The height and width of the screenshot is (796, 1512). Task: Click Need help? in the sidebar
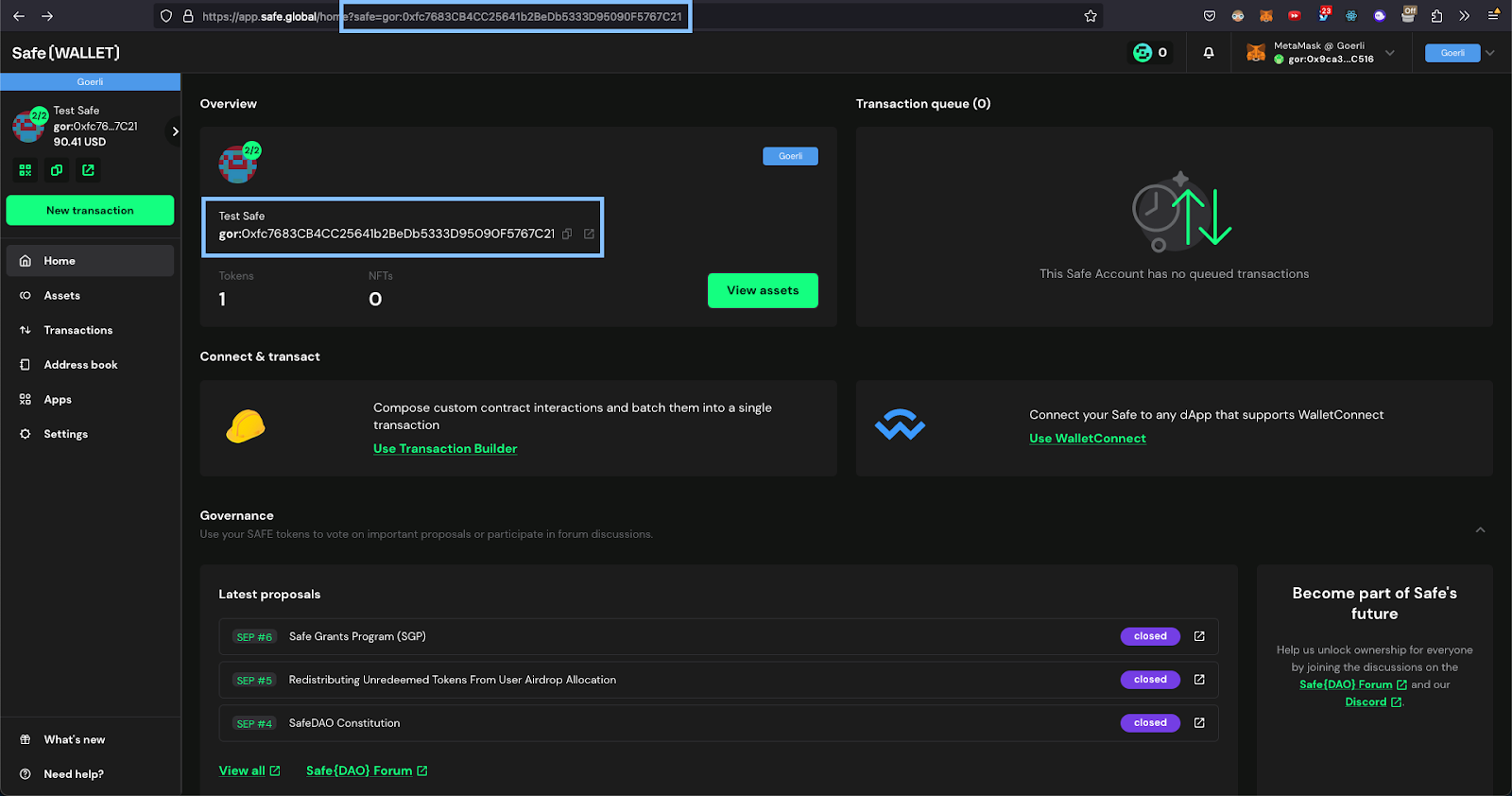tap(90, 774)
